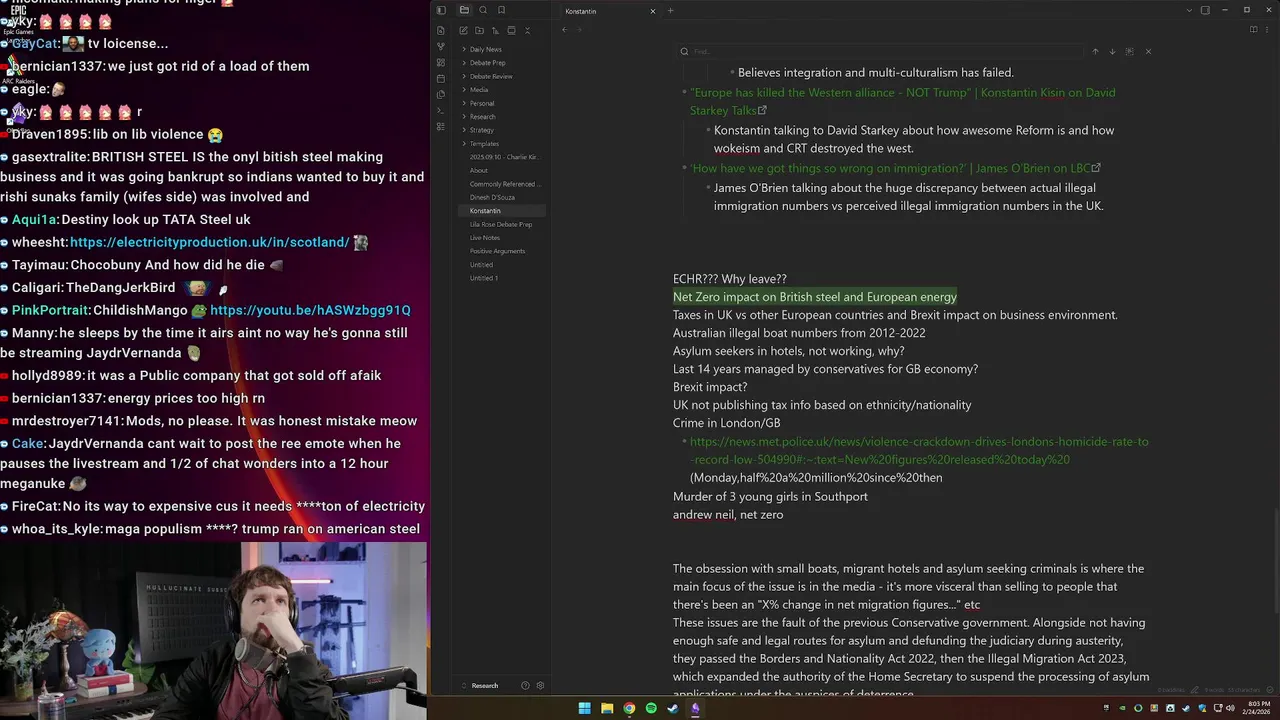Open the news.met.police.uk homicide rate link
This screenshot has height=720, width=1280.
click(x=919, y=450)
